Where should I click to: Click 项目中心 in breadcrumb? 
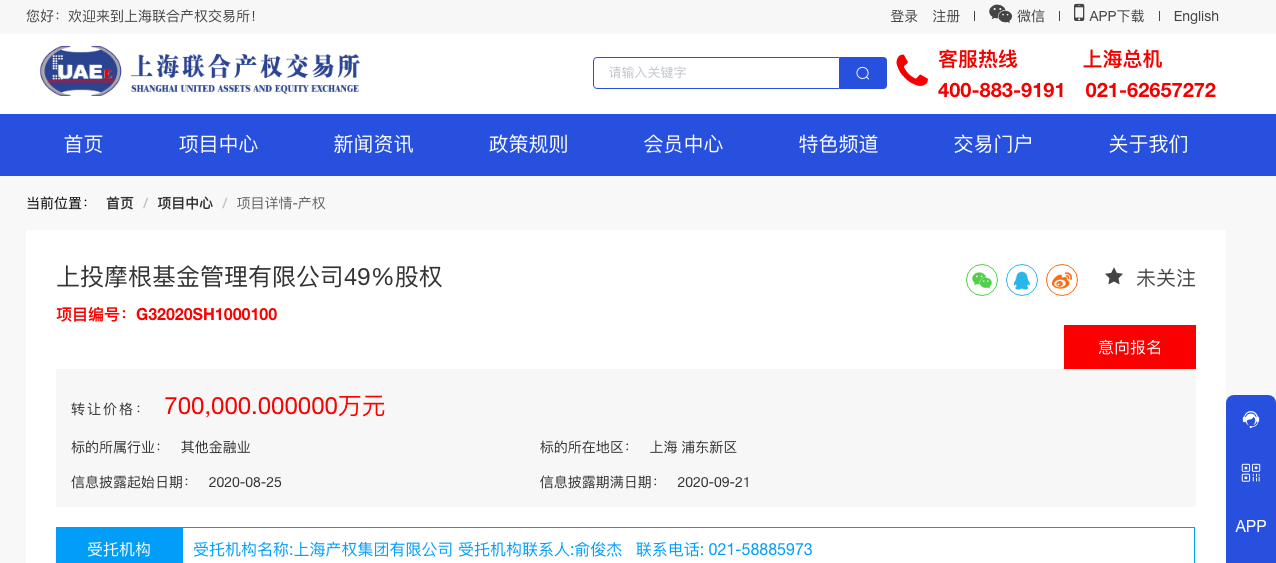(185, 203)
